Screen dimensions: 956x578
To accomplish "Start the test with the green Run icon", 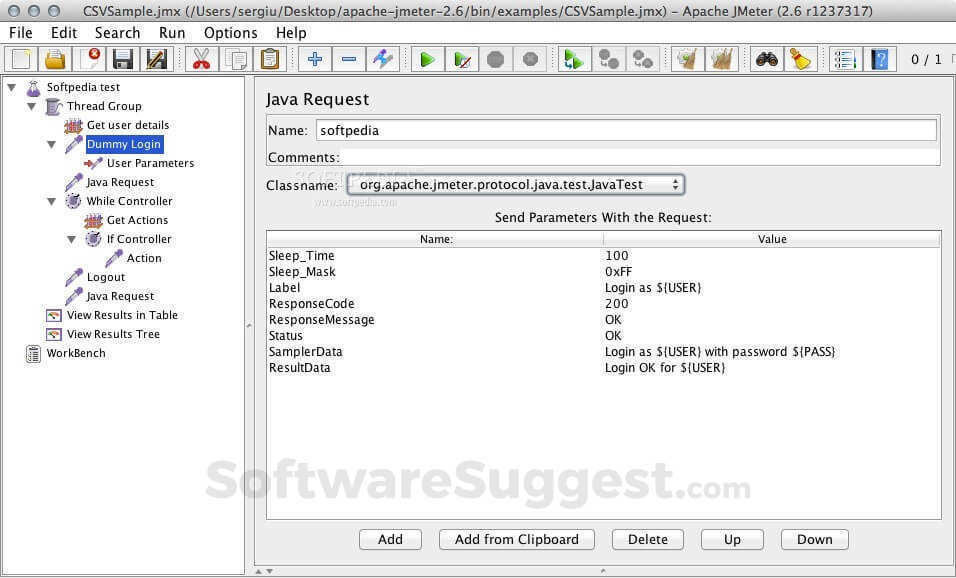I will point(426,59).
